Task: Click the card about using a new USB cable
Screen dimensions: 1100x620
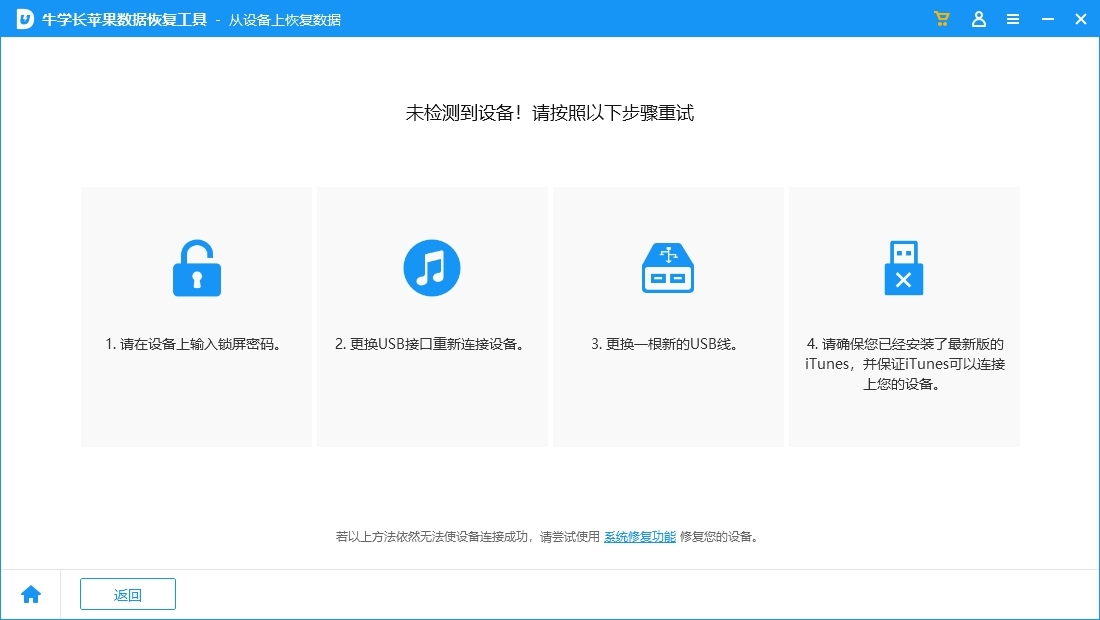Action: 667,316
